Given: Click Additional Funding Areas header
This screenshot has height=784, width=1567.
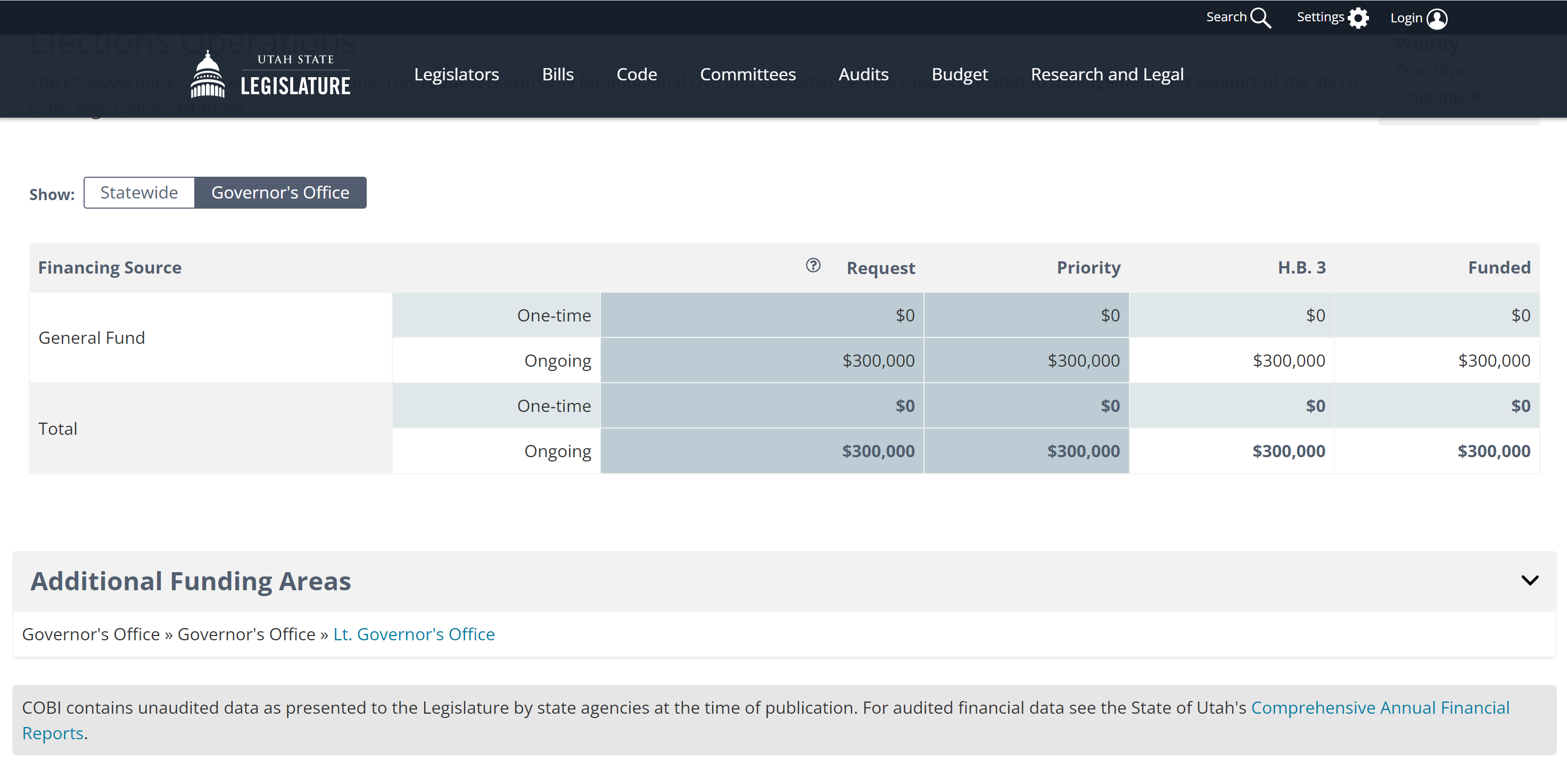Looking at the screenshot, I should [x=191, y=581].
